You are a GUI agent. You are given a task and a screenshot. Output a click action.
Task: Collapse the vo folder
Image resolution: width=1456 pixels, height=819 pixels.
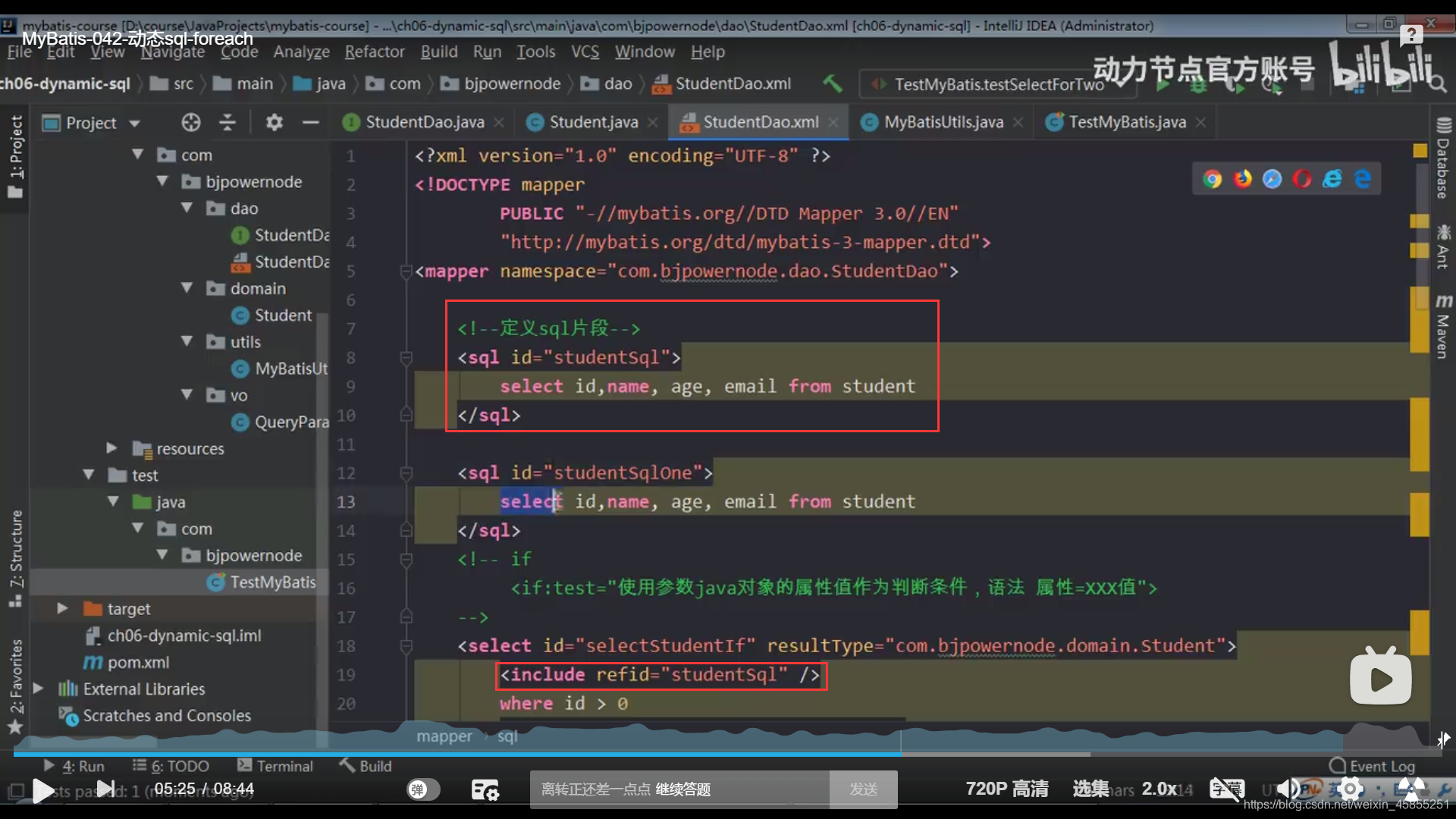187,394
